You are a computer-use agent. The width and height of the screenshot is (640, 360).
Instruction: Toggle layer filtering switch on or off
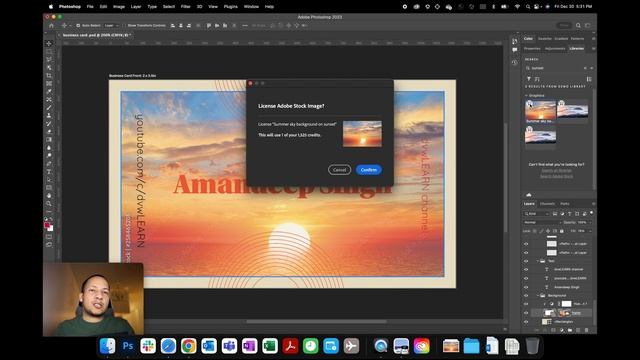(x=591, y=213)
